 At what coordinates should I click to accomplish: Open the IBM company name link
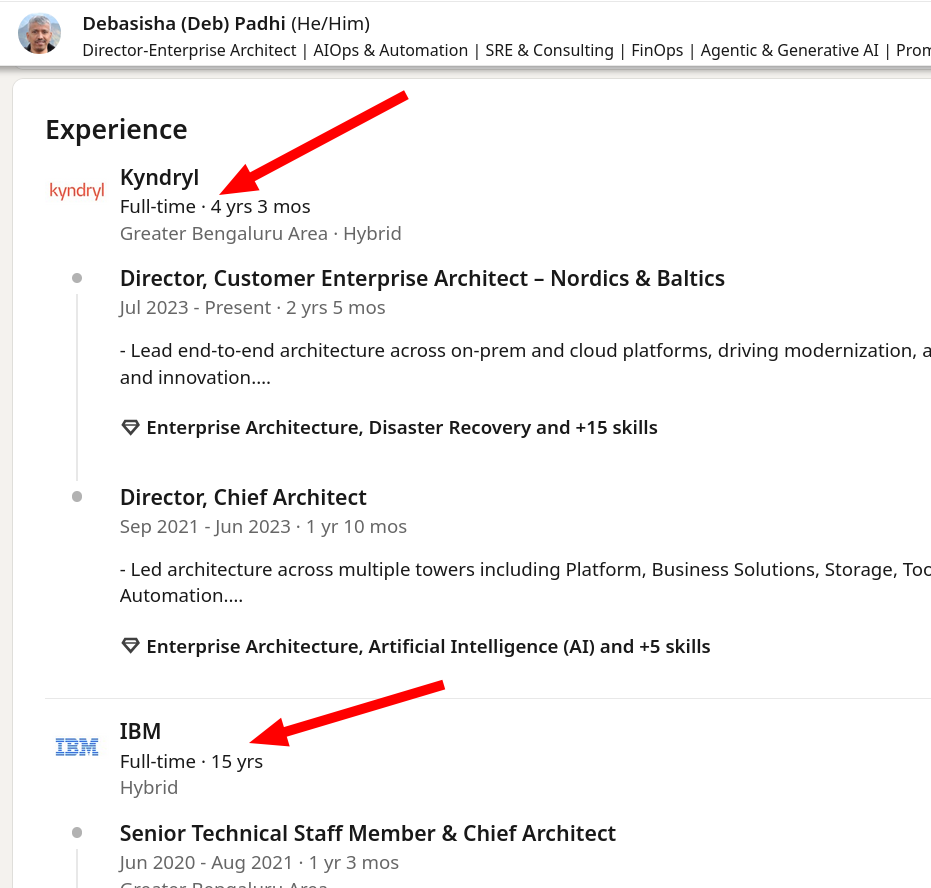tap(140, 731)
